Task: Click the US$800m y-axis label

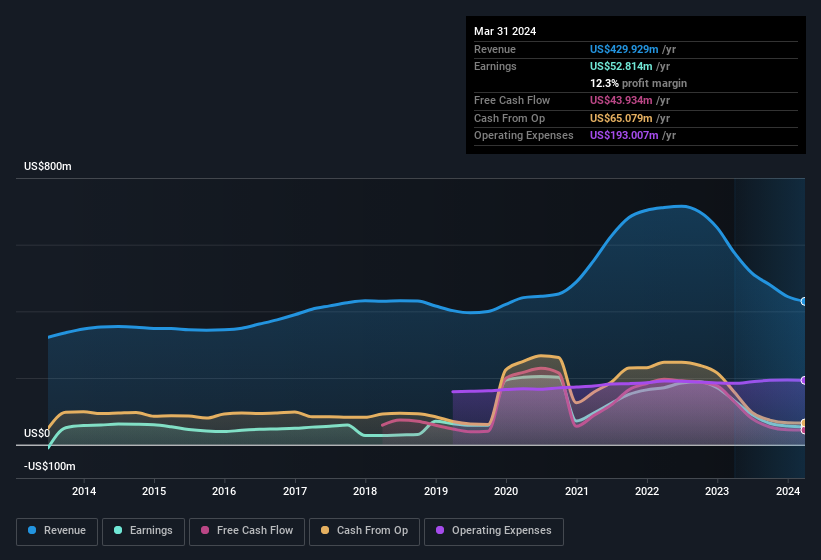Action: click(48, 166)
